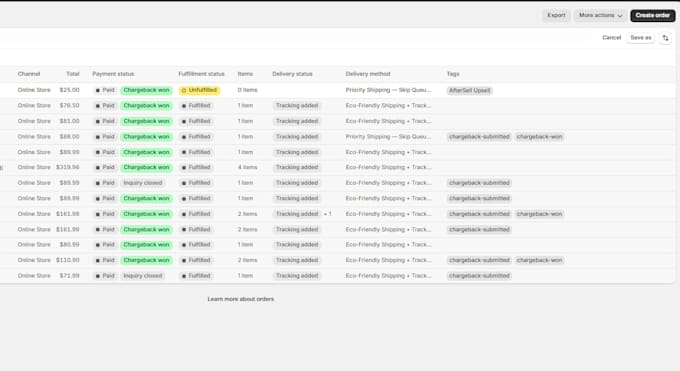Click the $110.00 order total

(x=68, y=260)
